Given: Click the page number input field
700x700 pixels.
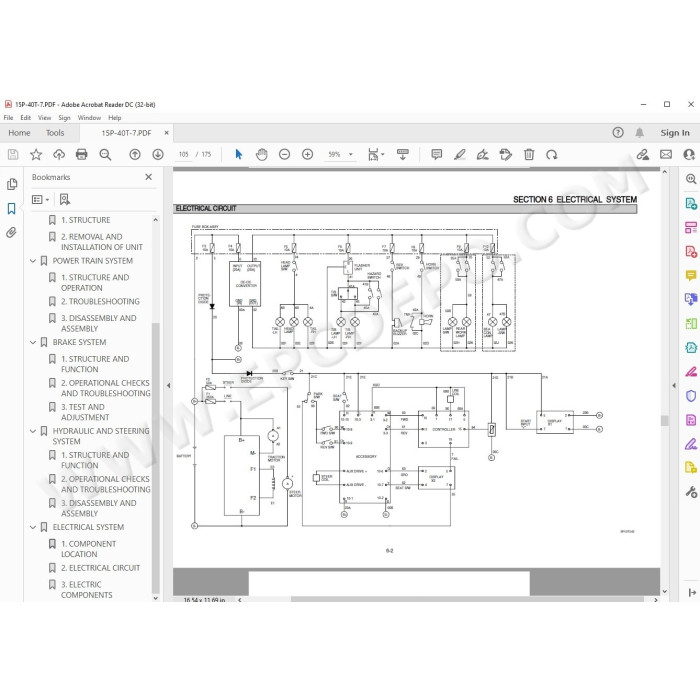Looking at the screenshot, I should [x=184, y=154].
